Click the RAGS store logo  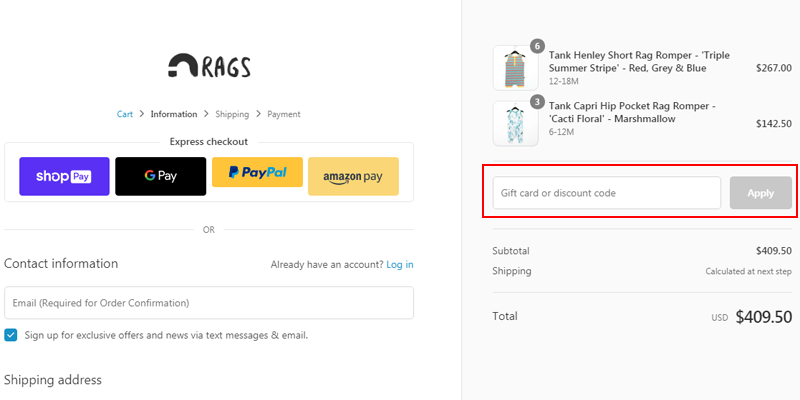click(209, 66)
